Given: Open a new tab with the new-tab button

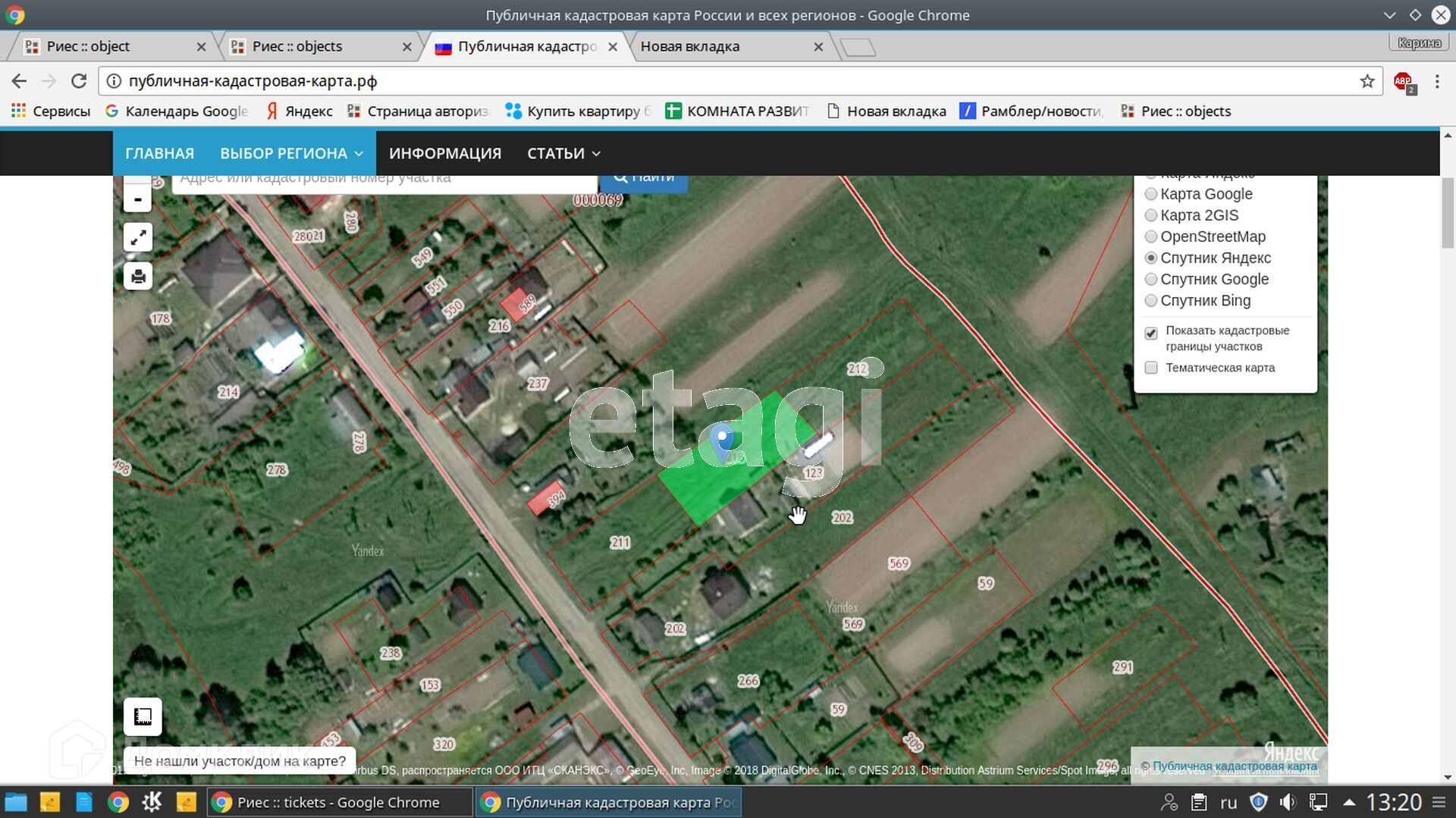Looking at the screenshot, I should tap(858, 48).
